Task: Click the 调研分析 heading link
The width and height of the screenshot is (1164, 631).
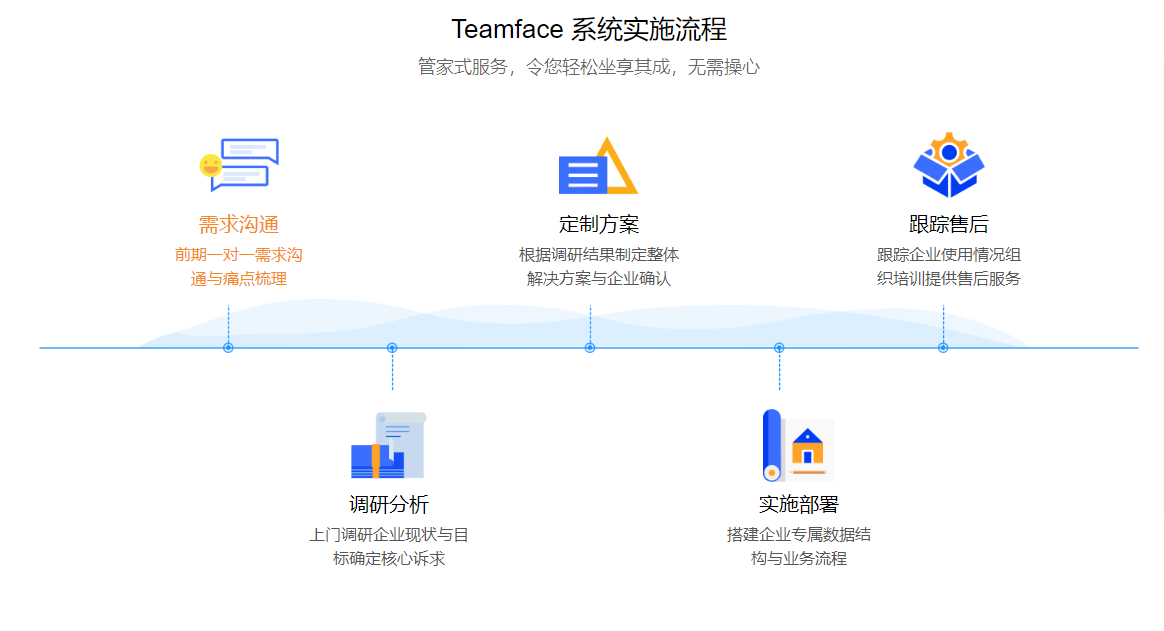Action: (x=390, y=502)
